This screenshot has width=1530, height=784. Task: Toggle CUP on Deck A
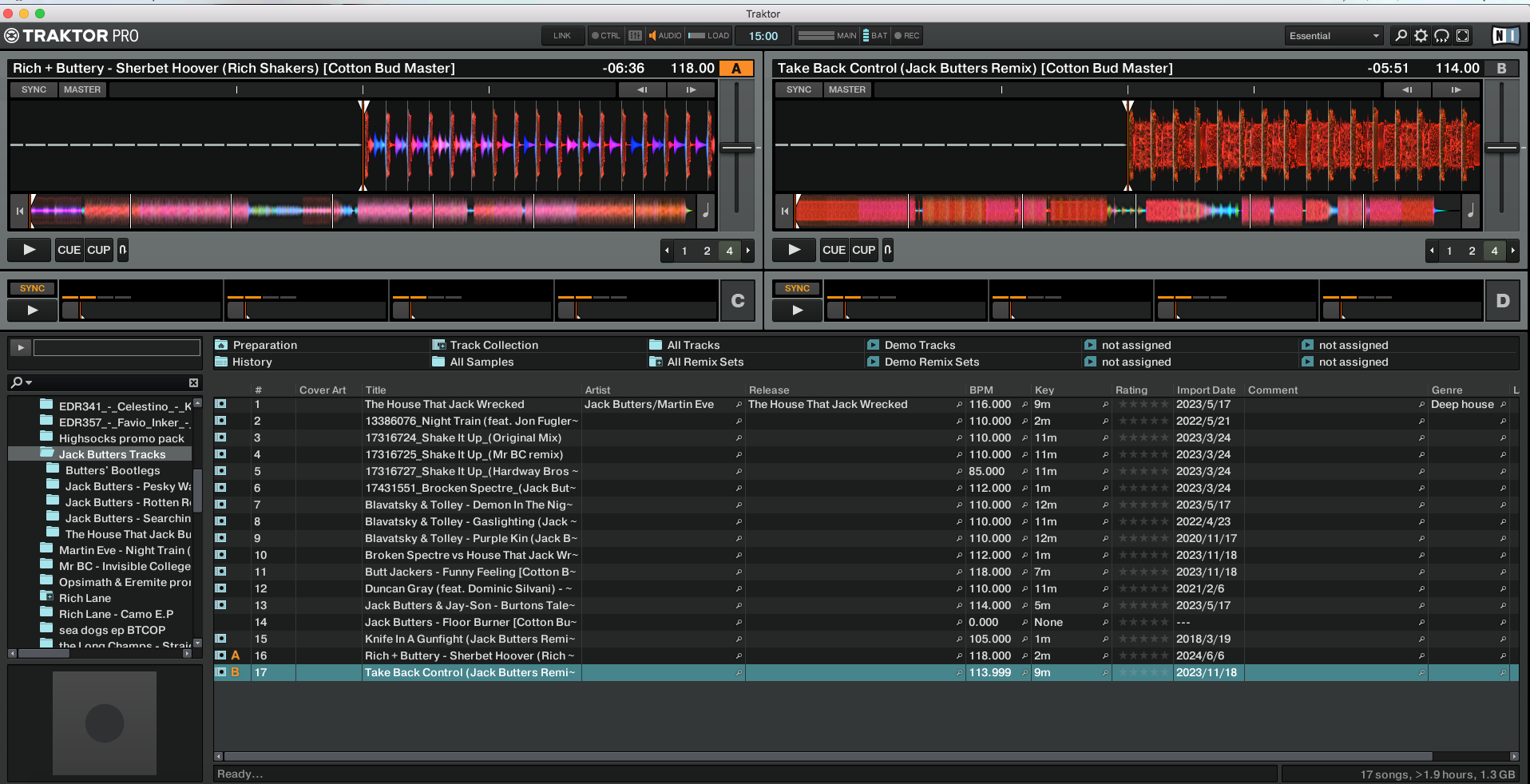click(99, 250)
